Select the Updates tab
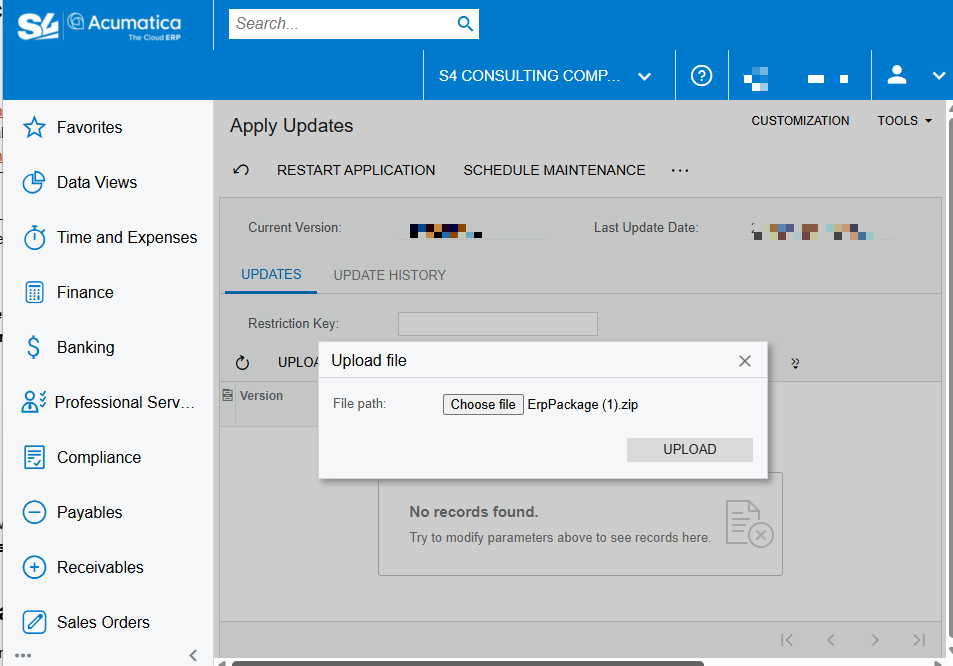Screen dimensions: 953x666 pyautogui.click(x=271, y=274)
